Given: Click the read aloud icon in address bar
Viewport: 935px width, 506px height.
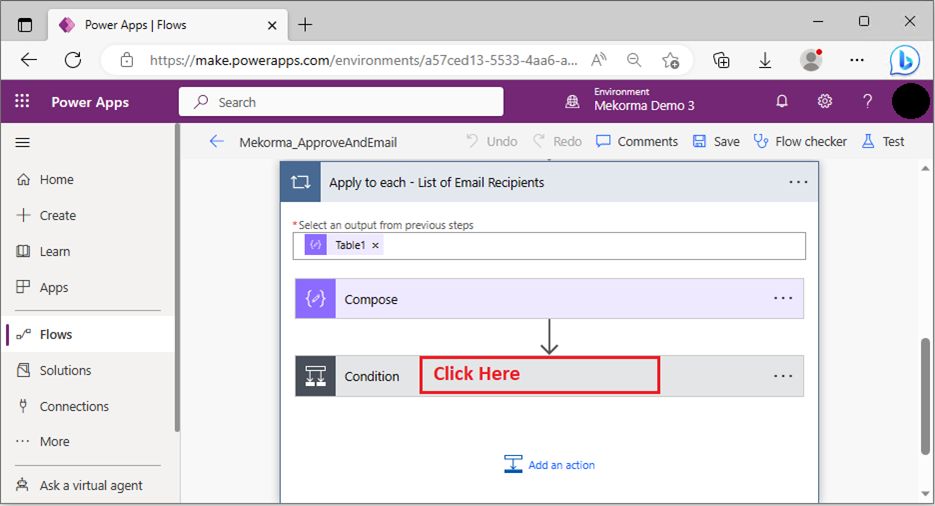Looking at the screenshot, I should coord(599,60).
